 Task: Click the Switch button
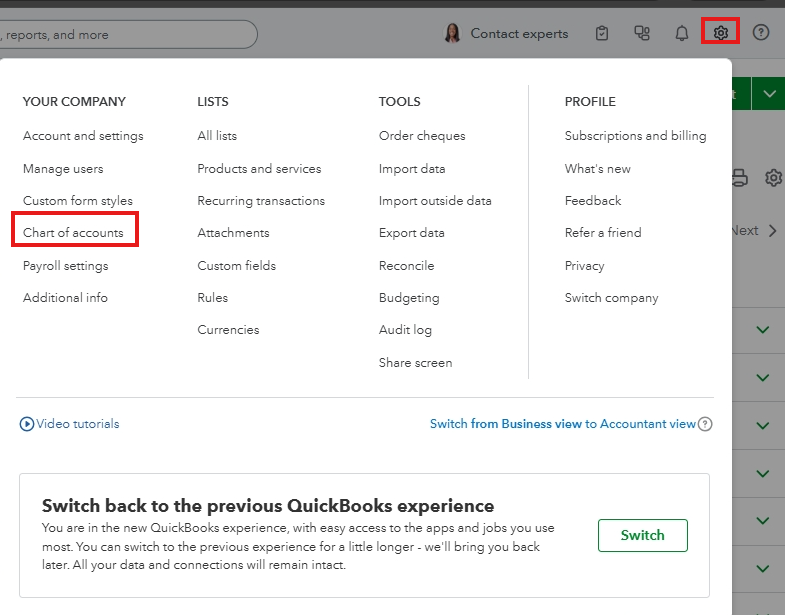[x=642, y=535]
